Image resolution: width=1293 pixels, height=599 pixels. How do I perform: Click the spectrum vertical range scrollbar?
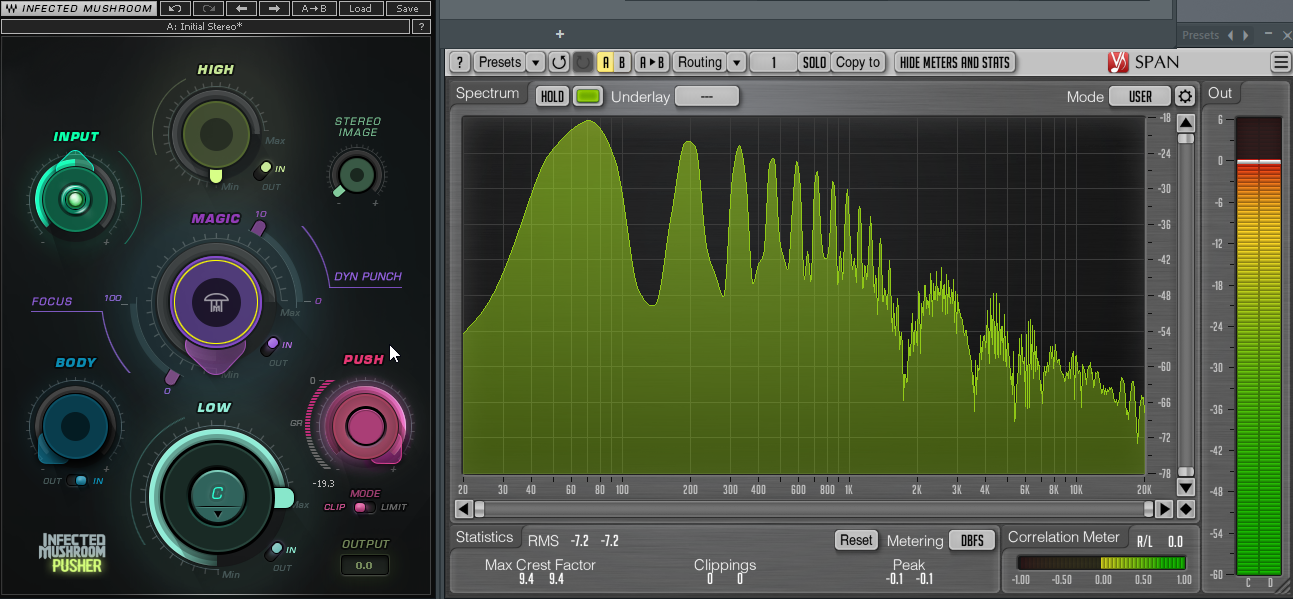pyautogui.click(x=1185, y=305)
